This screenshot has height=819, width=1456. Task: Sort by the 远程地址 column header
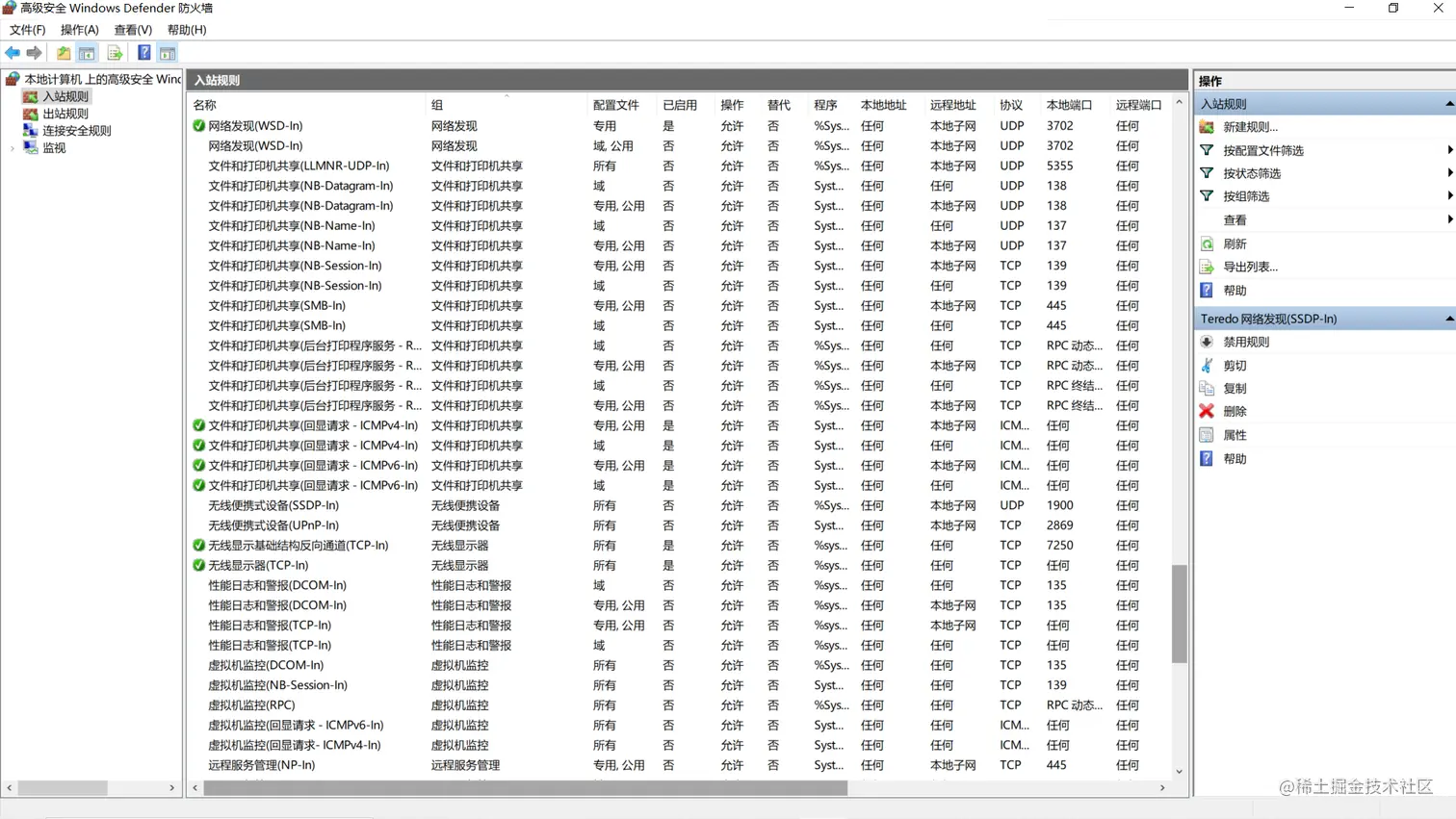coord(958,105)
